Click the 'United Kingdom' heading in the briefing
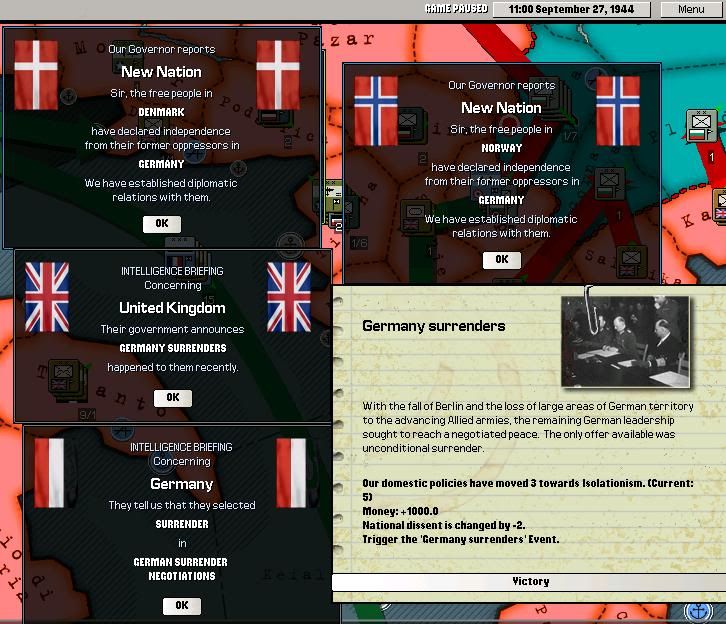 pos(172,308)
